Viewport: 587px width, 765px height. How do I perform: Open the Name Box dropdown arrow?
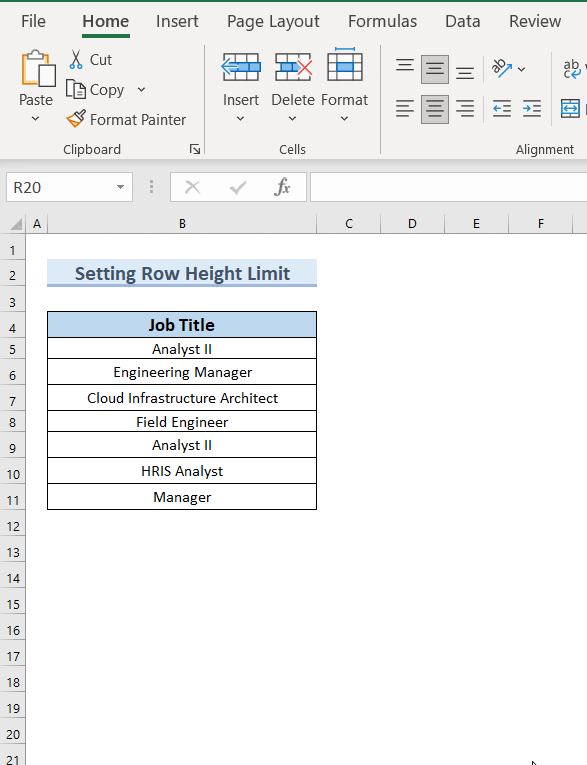[121, 187]
